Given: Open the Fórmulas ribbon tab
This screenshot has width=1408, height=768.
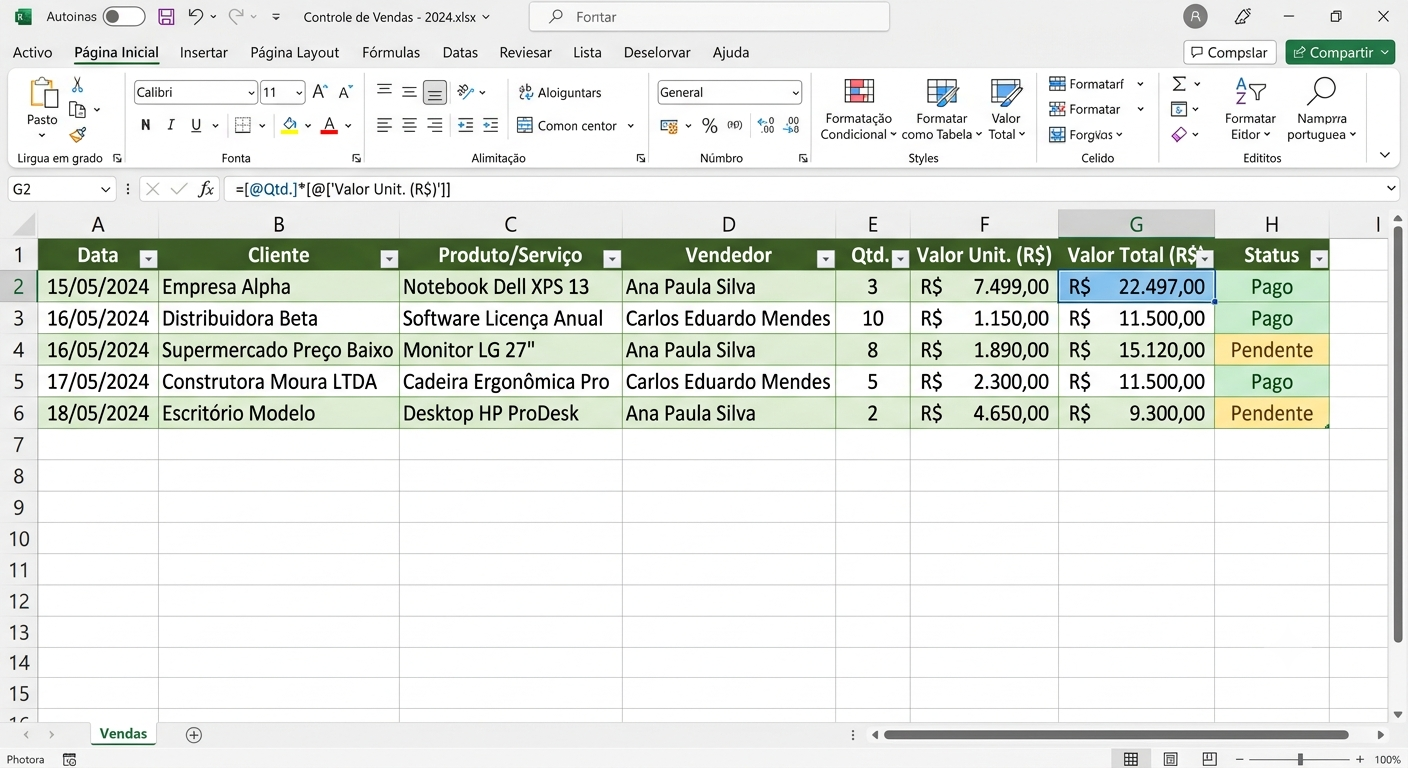Looking at the screenshot, I should pos(391,53).
